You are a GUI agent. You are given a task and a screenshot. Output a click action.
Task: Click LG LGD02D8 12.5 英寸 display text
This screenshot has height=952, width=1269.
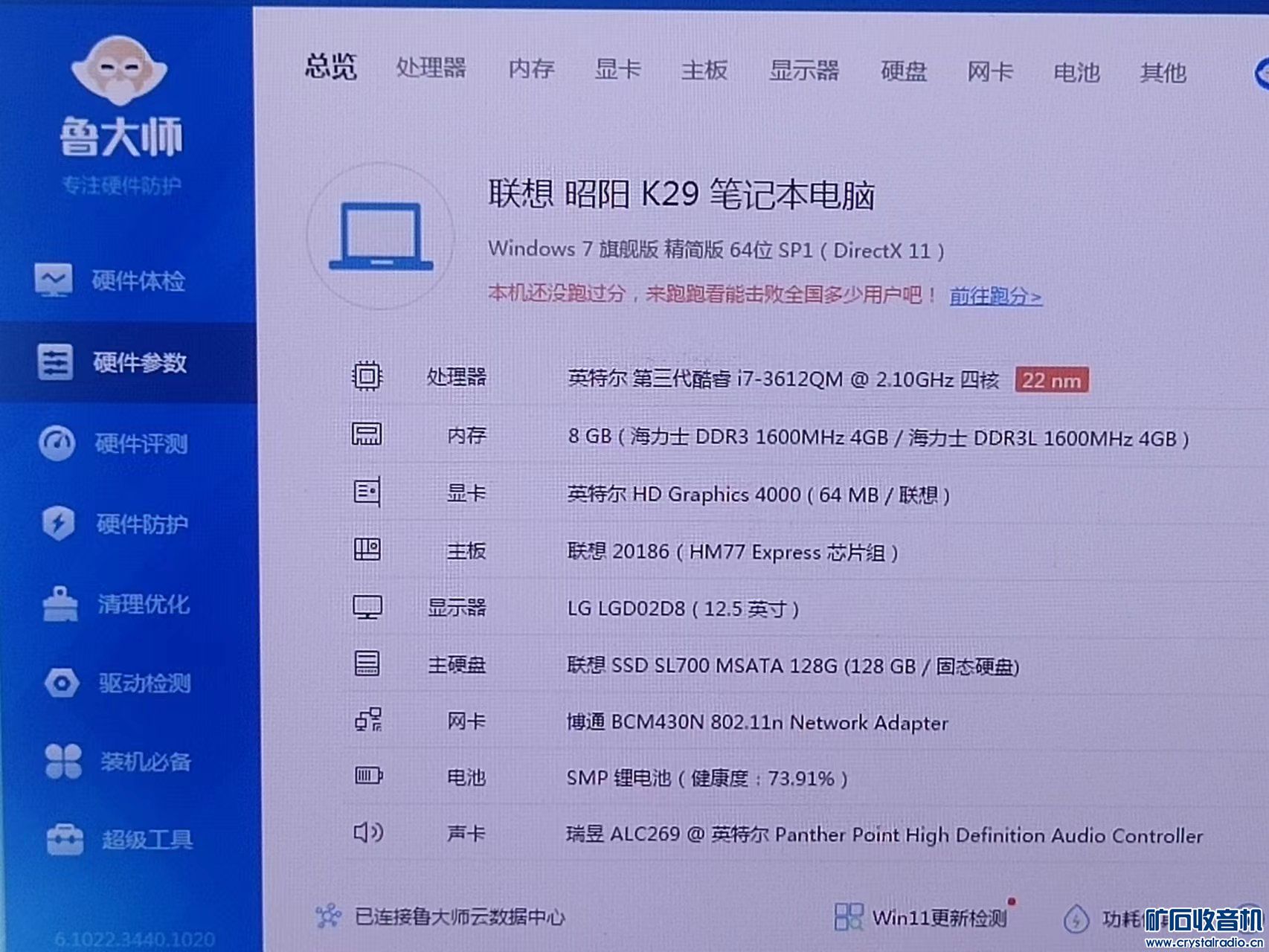pyautogui.click(x=683, y=608)
